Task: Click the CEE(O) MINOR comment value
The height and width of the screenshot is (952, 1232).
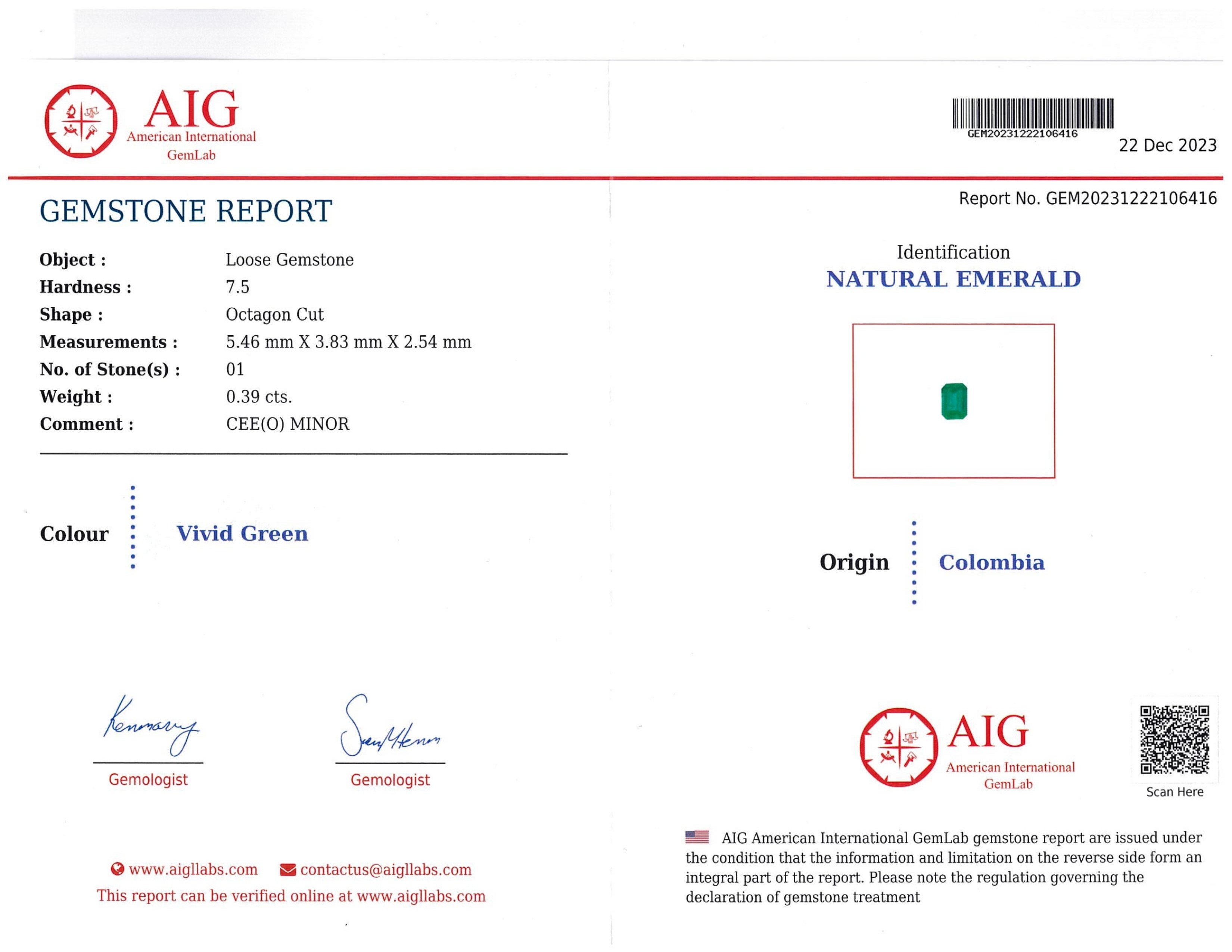Action: click(288, 424)
